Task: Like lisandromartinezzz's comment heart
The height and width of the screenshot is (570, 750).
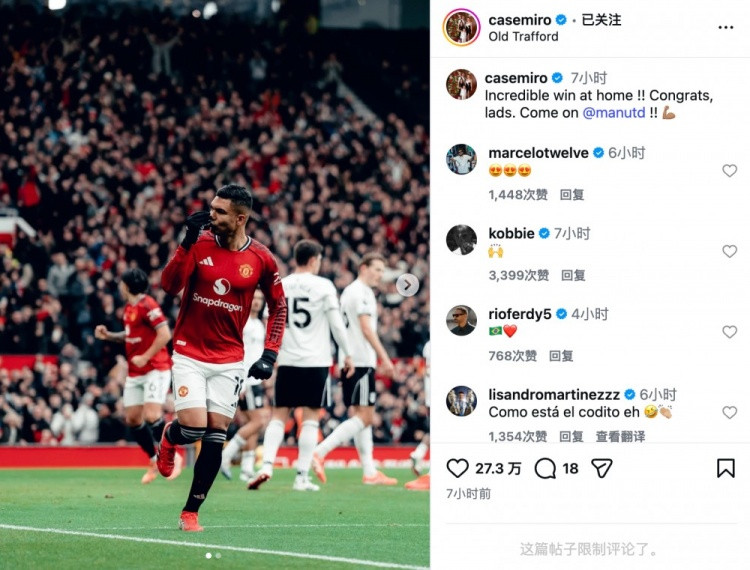Action: point(729,412)
